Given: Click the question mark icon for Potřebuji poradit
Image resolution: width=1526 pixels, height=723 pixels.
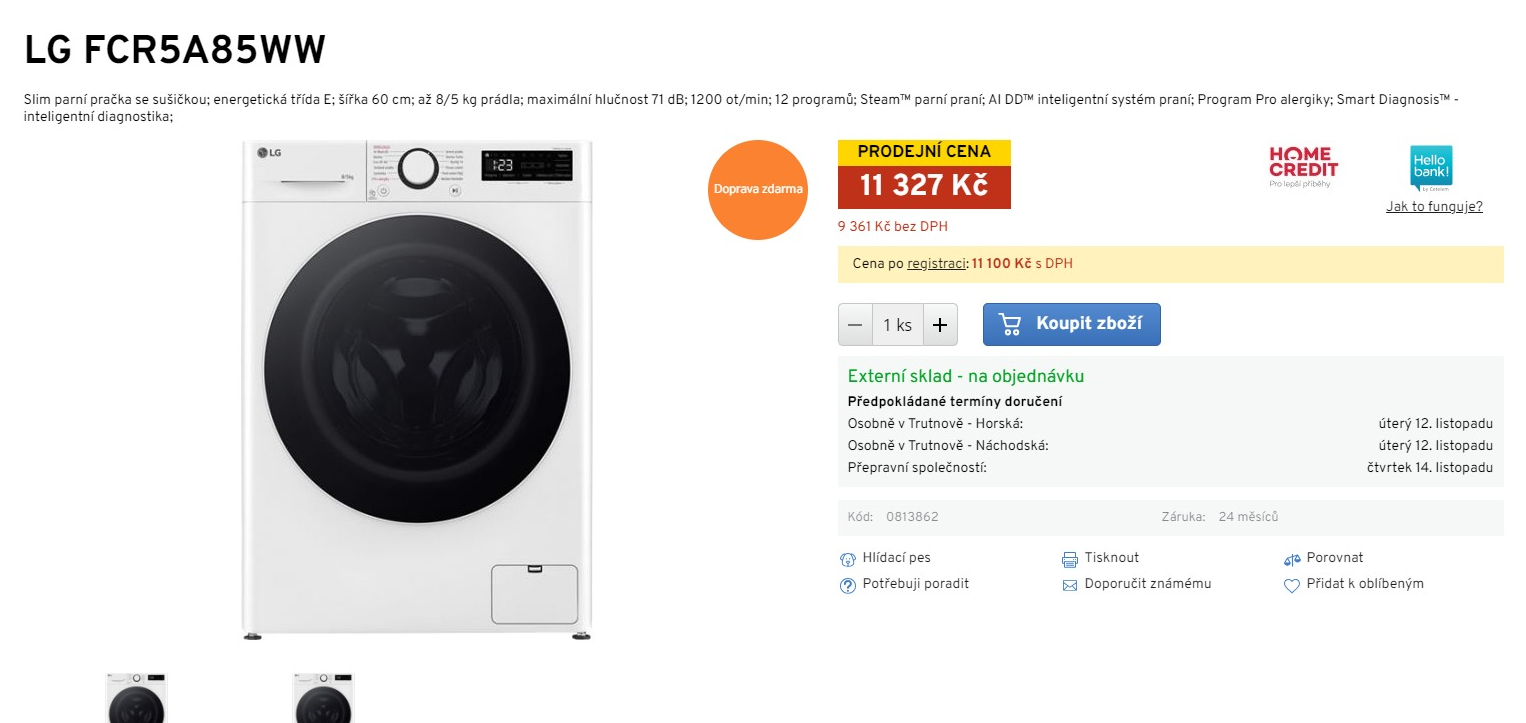Looking at the screenshot, I should pos(848,585).
